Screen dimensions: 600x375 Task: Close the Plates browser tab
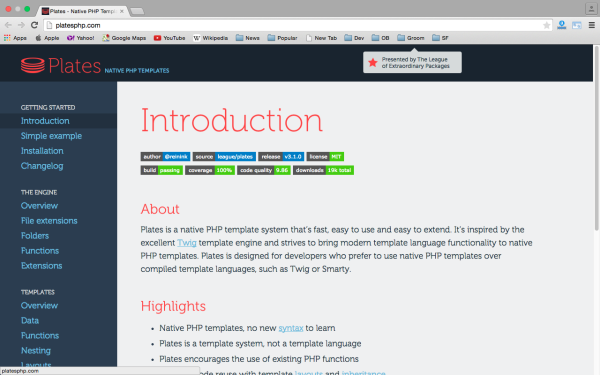click(x=122, y=11)
